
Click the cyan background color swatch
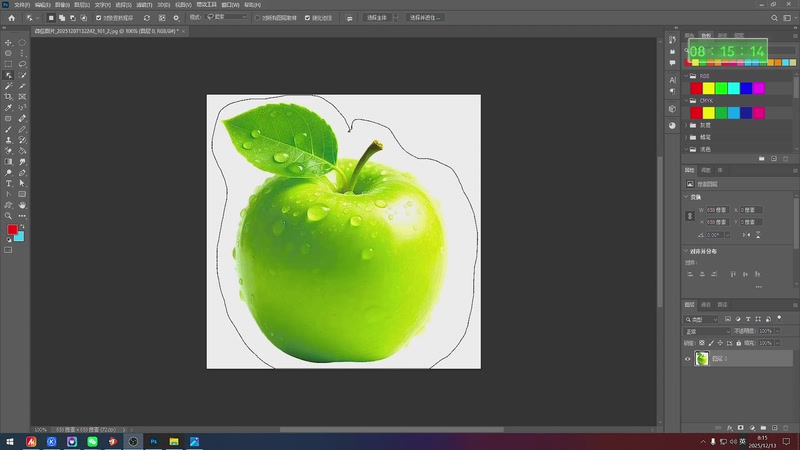(20, 237)
